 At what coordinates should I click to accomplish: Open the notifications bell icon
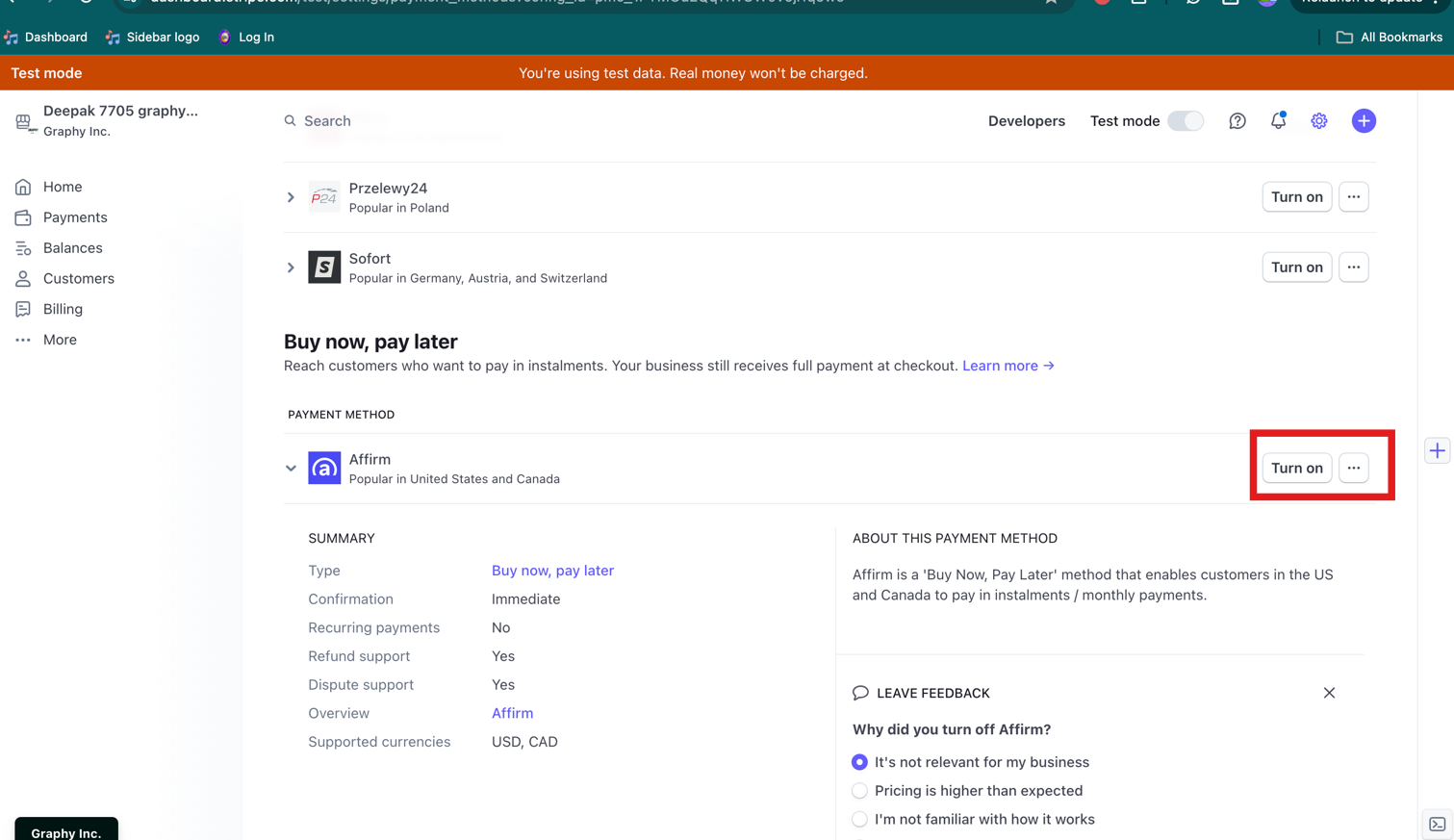point(1278,121)
